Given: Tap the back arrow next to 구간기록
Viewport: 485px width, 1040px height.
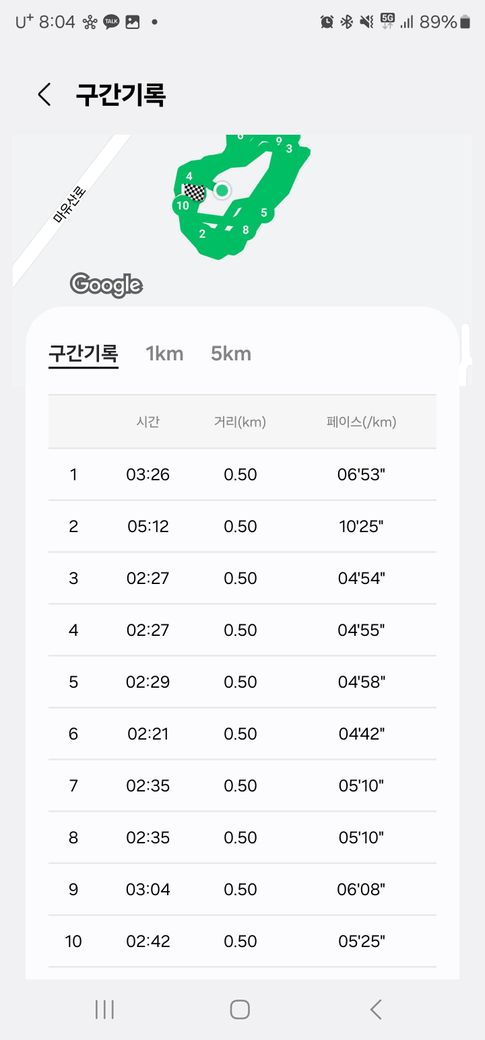Looking at the screenshot, I should (44, 95).
